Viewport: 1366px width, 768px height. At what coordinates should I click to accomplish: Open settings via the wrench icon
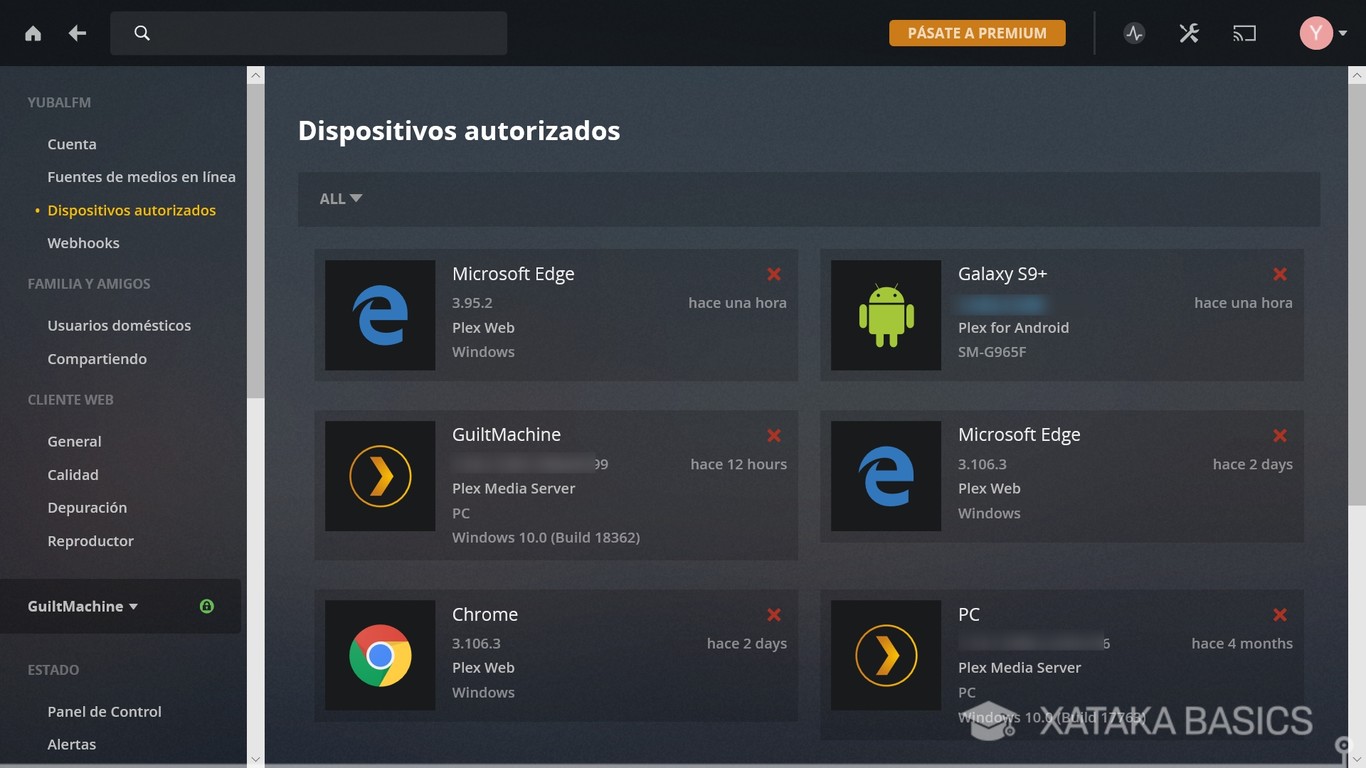(x=1188, y=32)
